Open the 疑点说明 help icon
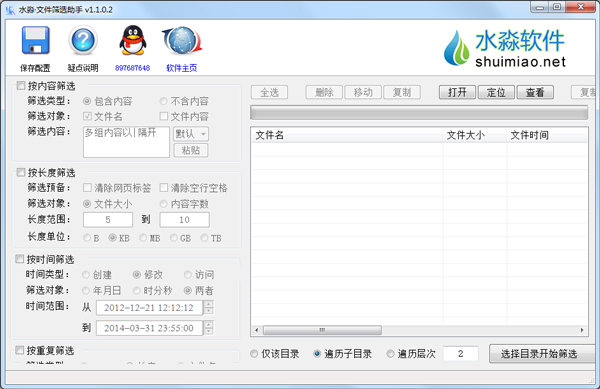Screen dimensions: 600x389 coord(83,40)
